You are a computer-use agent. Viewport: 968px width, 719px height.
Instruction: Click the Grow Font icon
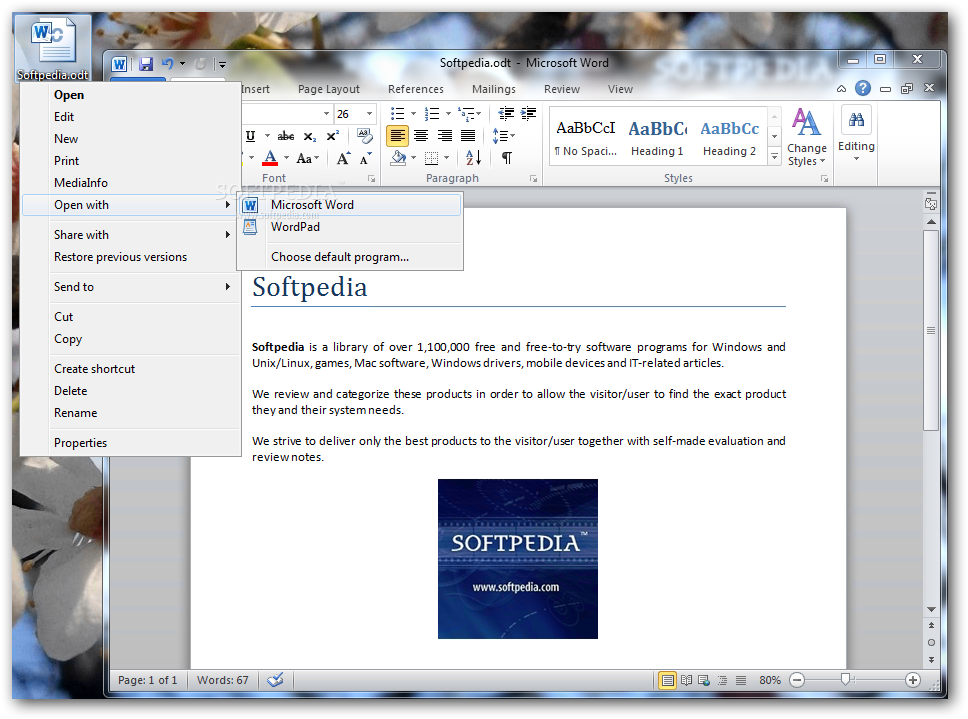tap(343, 158)
